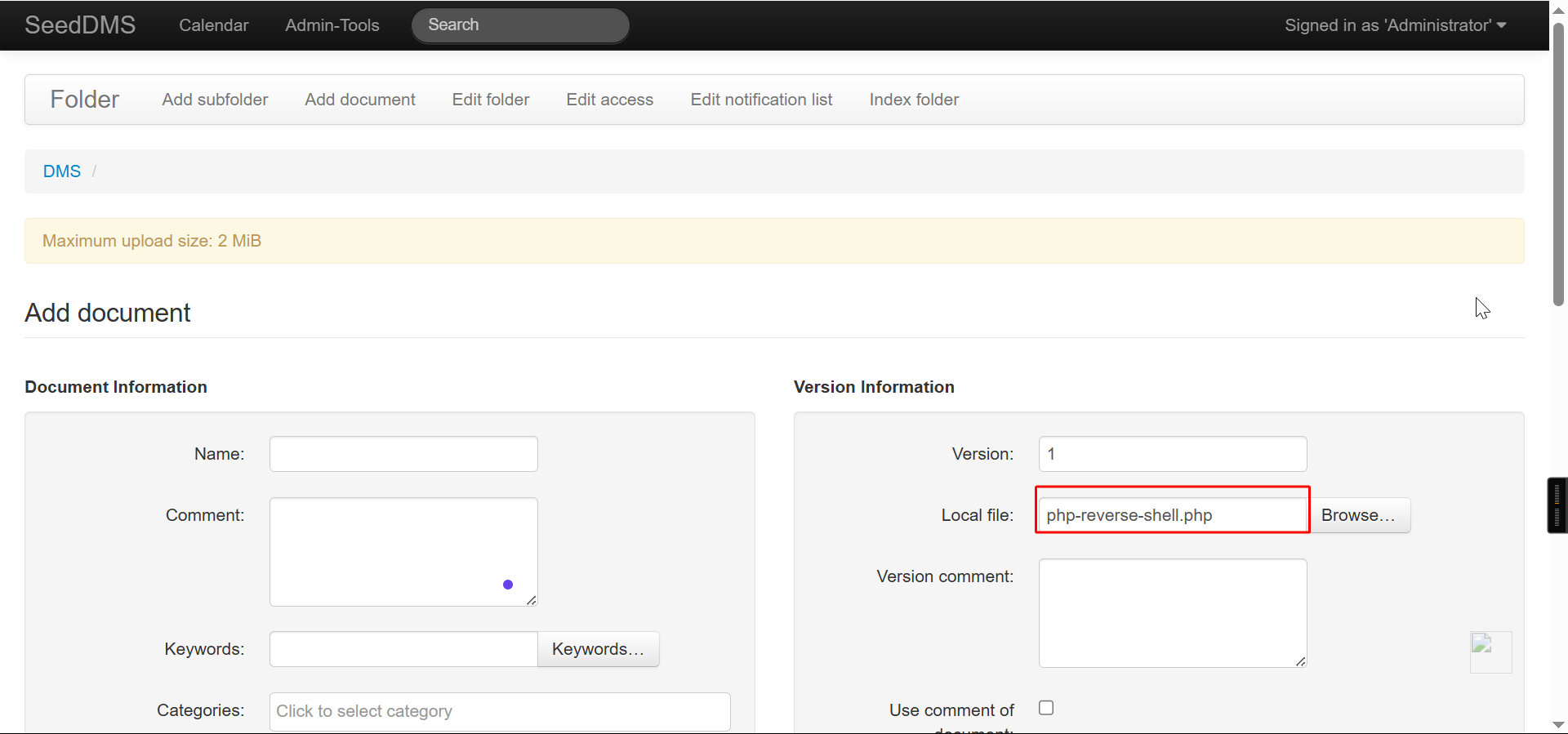
Task: Open the Keywords... chooser button
Action: 598,649
